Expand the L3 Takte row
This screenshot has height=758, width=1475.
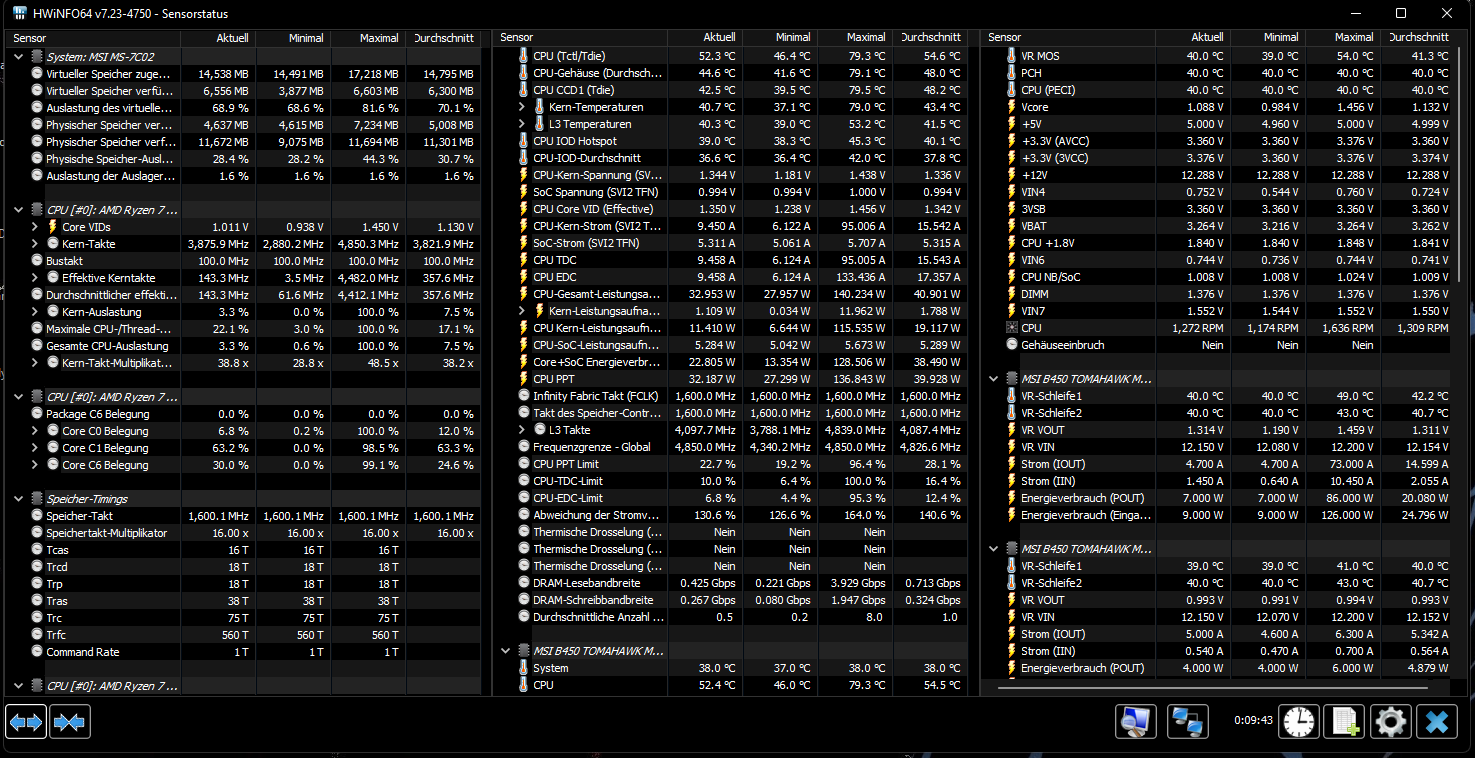(x=522, y=430)
